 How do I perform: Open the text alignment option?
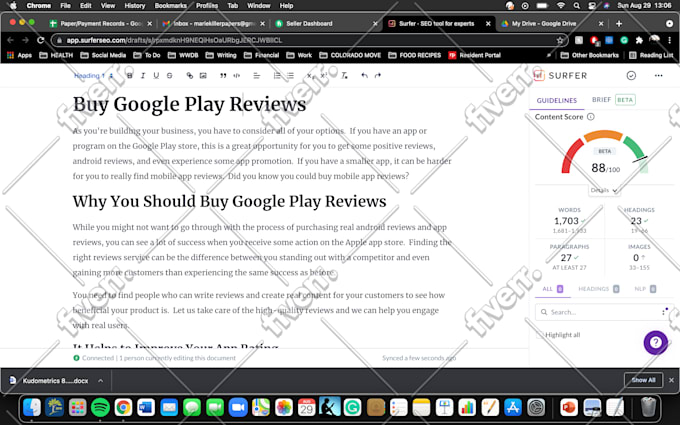click(257, 75)
